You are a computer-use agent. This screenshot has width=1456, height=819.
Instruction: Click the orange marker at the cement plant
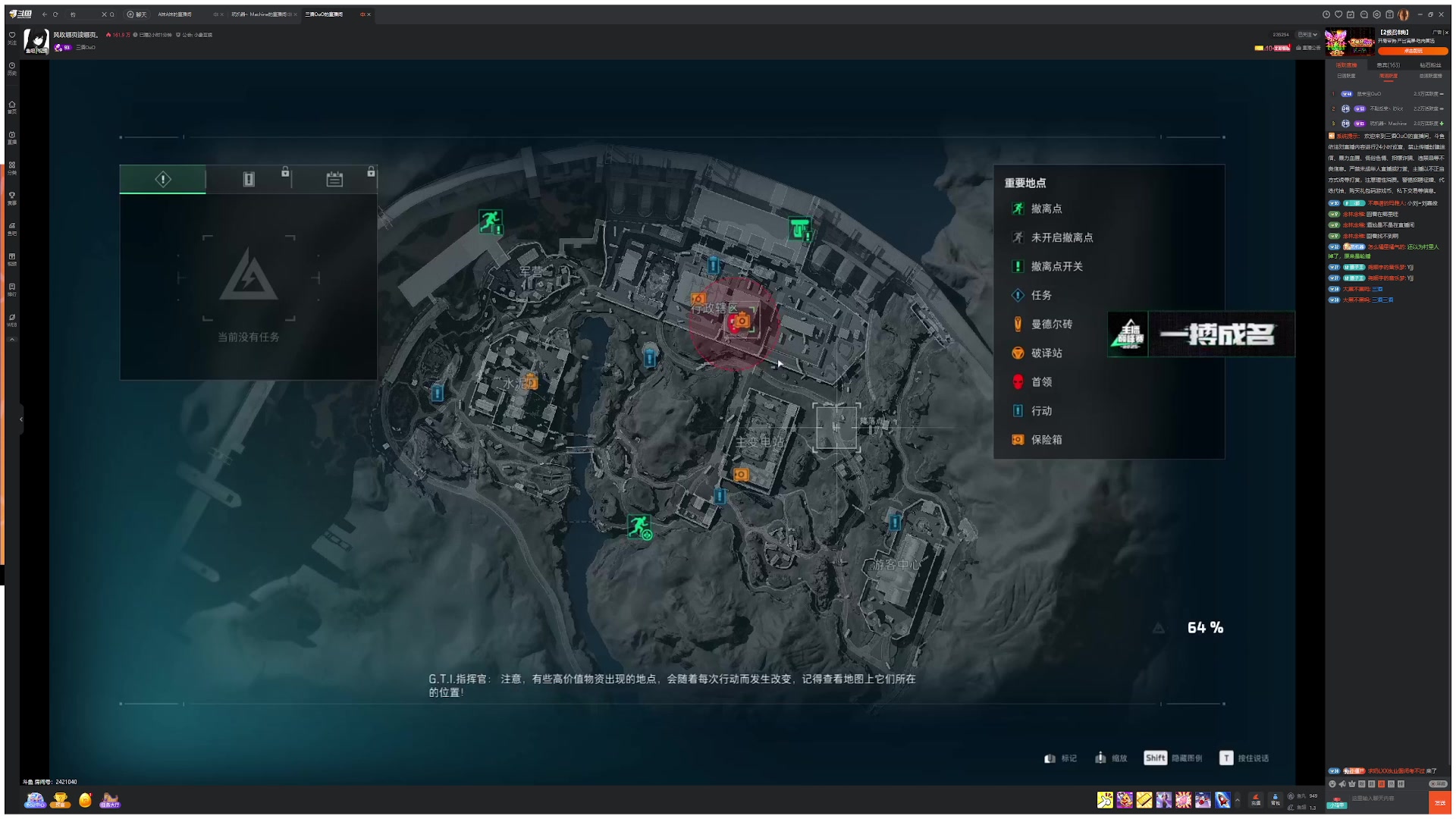531,381
